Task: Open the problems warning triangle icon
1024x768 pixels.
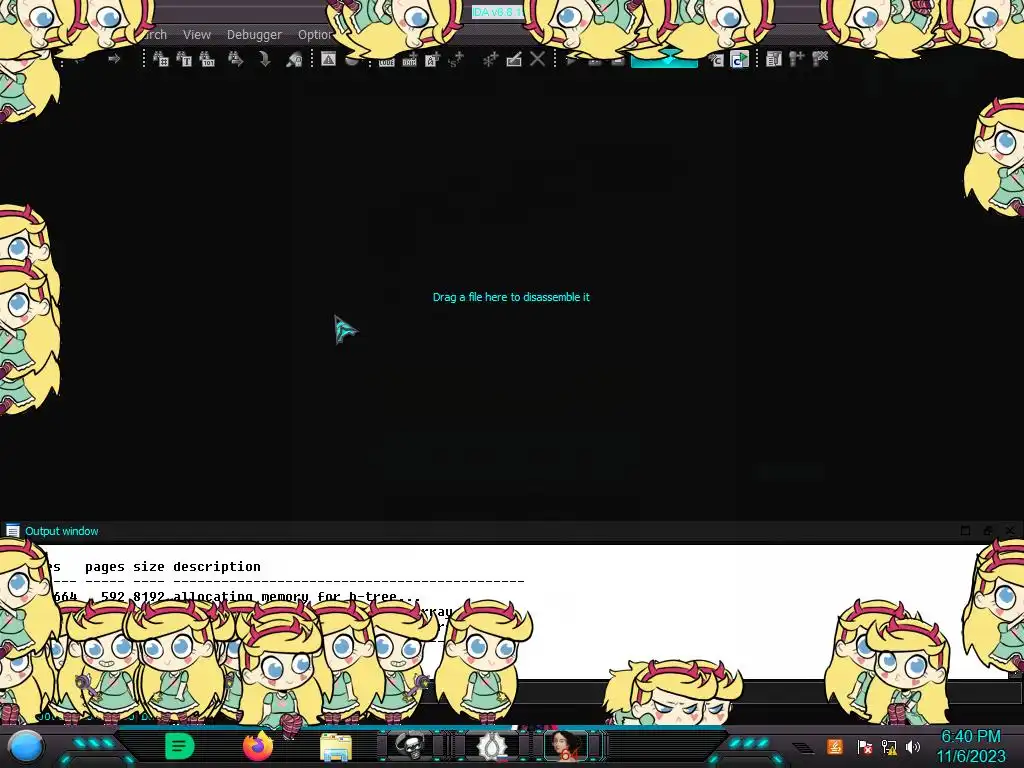Action: [x=328, y=59]
